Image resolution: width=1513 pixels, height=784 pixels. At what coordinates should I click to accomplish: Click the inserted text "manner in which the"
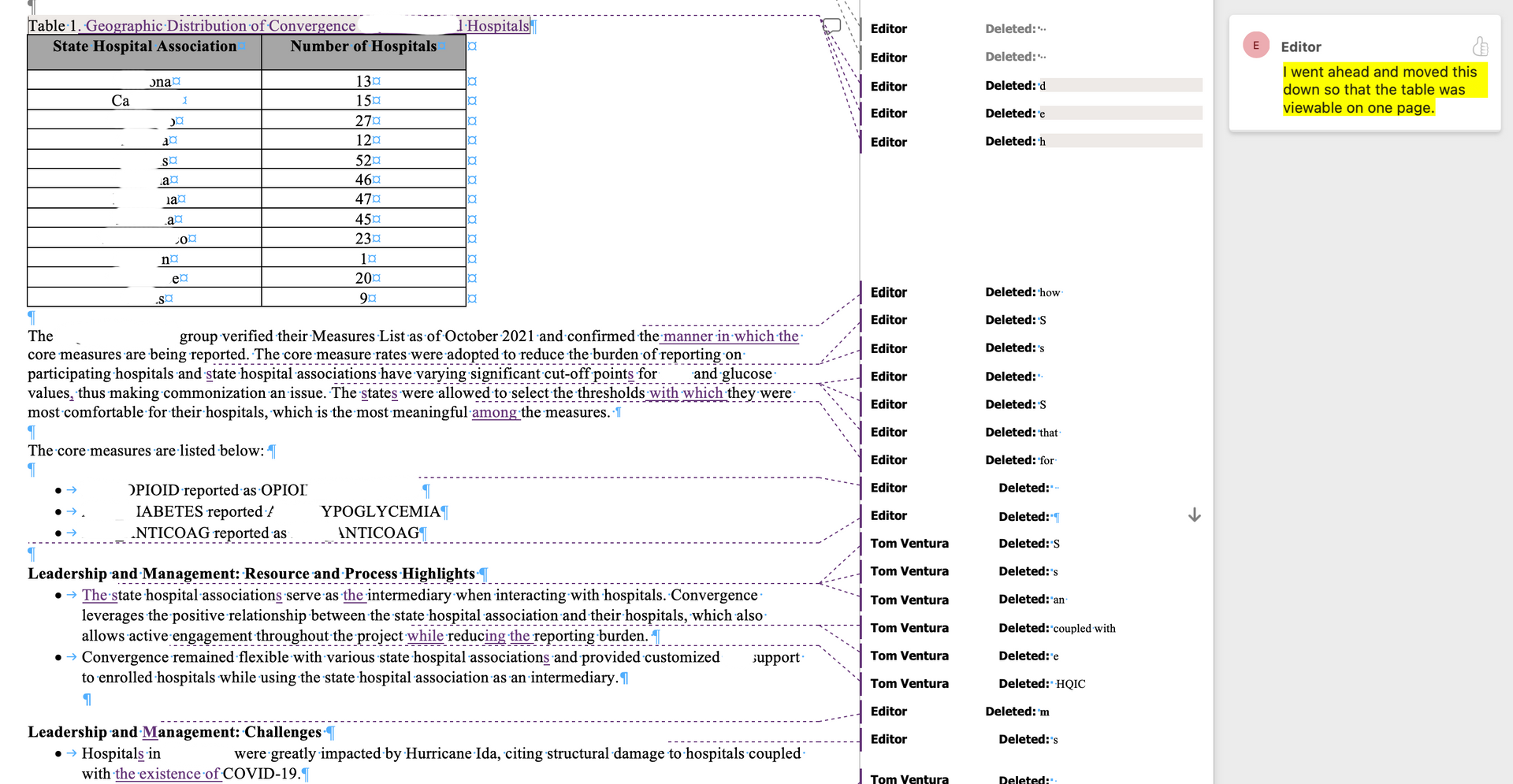730,336
